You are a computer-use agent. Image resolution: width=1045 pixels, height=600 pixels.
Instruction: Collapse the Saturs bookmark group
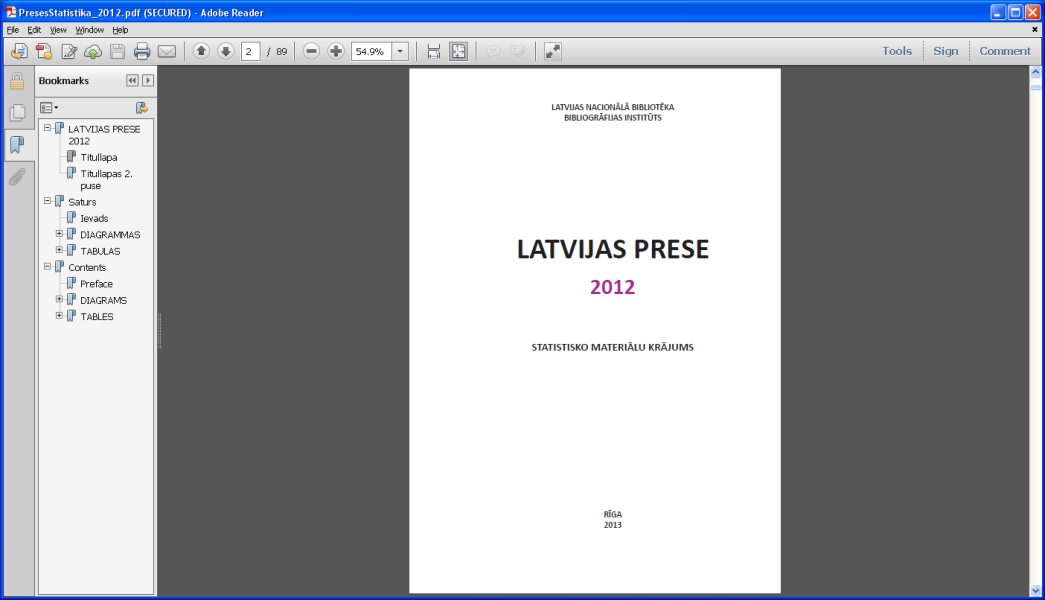coord(47,201)
